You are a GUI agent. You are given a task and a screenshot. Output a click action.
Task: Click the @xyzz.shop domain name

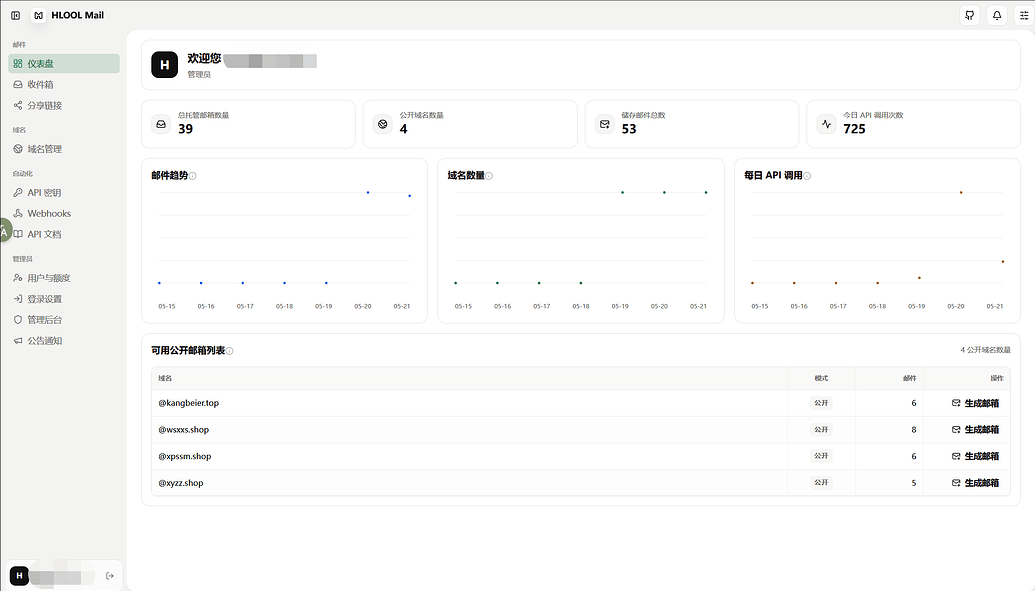click(x=181, y=483)
